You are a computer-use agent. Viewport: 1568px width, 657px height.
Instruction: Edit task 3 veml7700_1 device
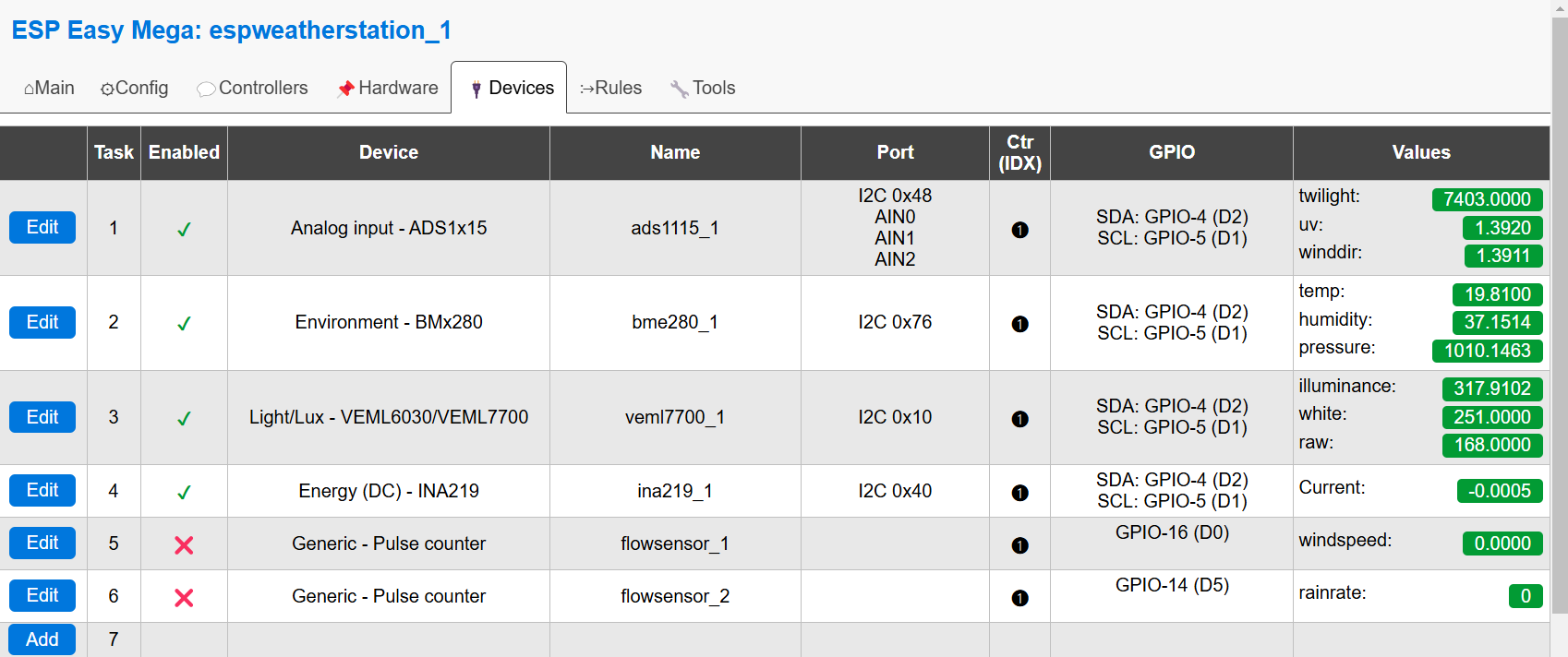(x=42, y=417)
